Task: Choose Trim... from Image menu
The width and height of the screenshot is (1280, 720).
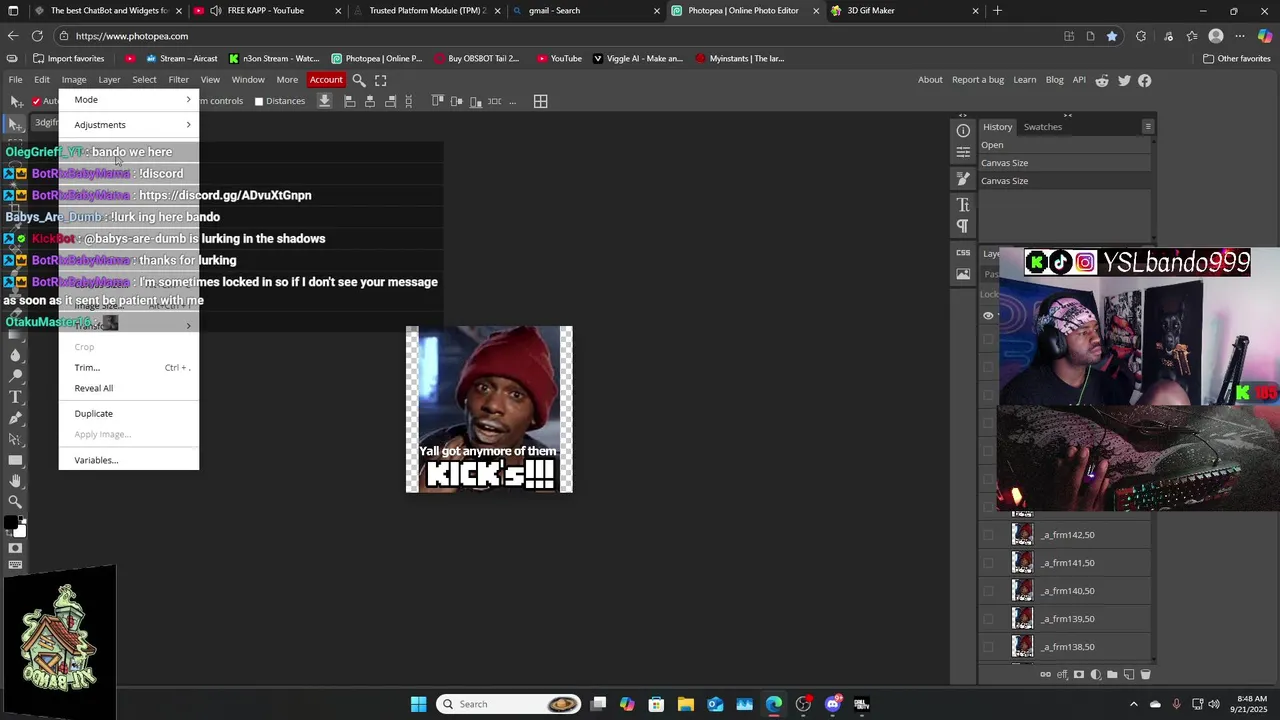Action: coord(129,368)
